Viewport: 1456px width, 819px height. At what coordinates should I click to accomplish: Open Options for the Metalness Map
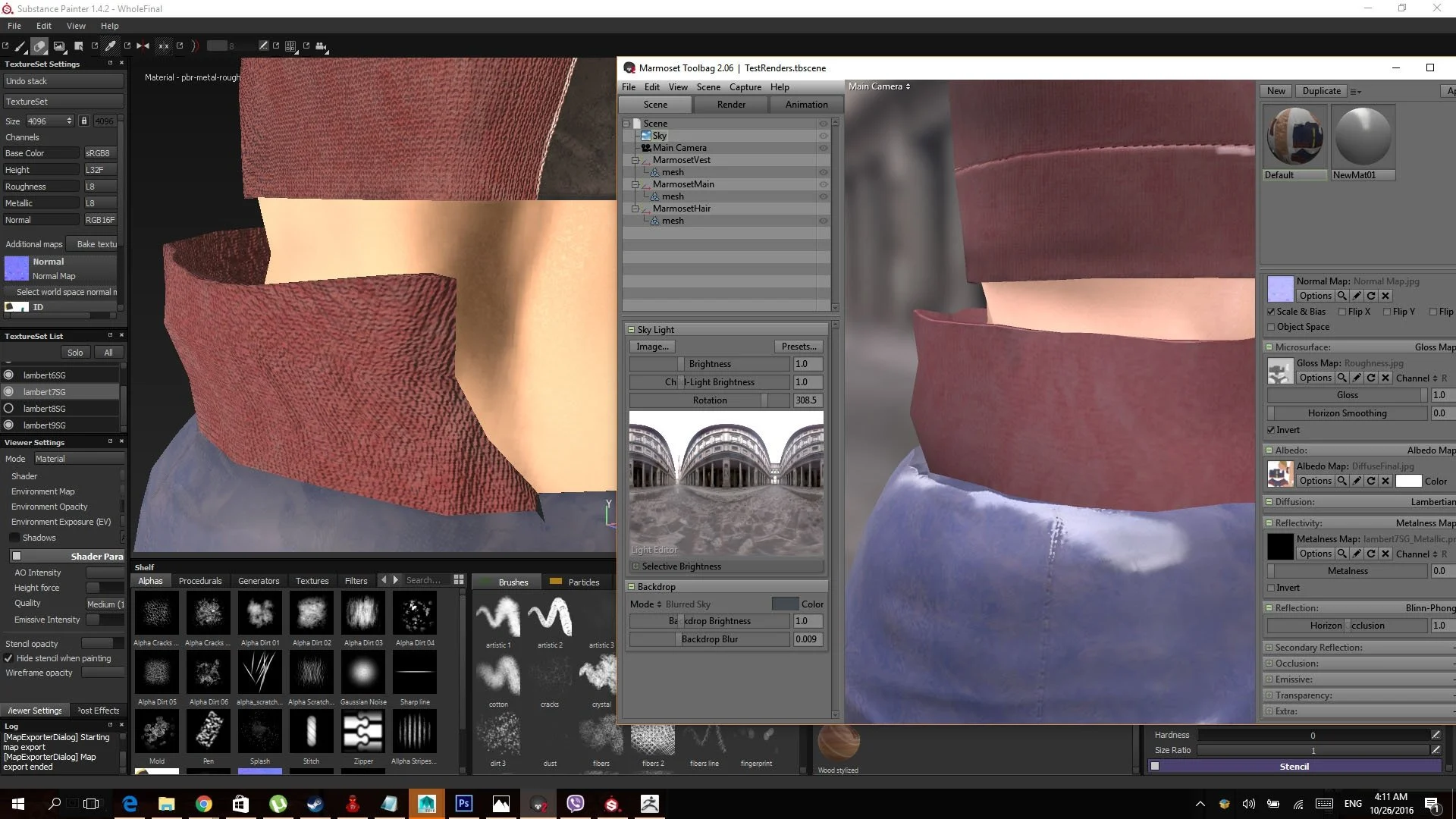tap(1315, 554)
